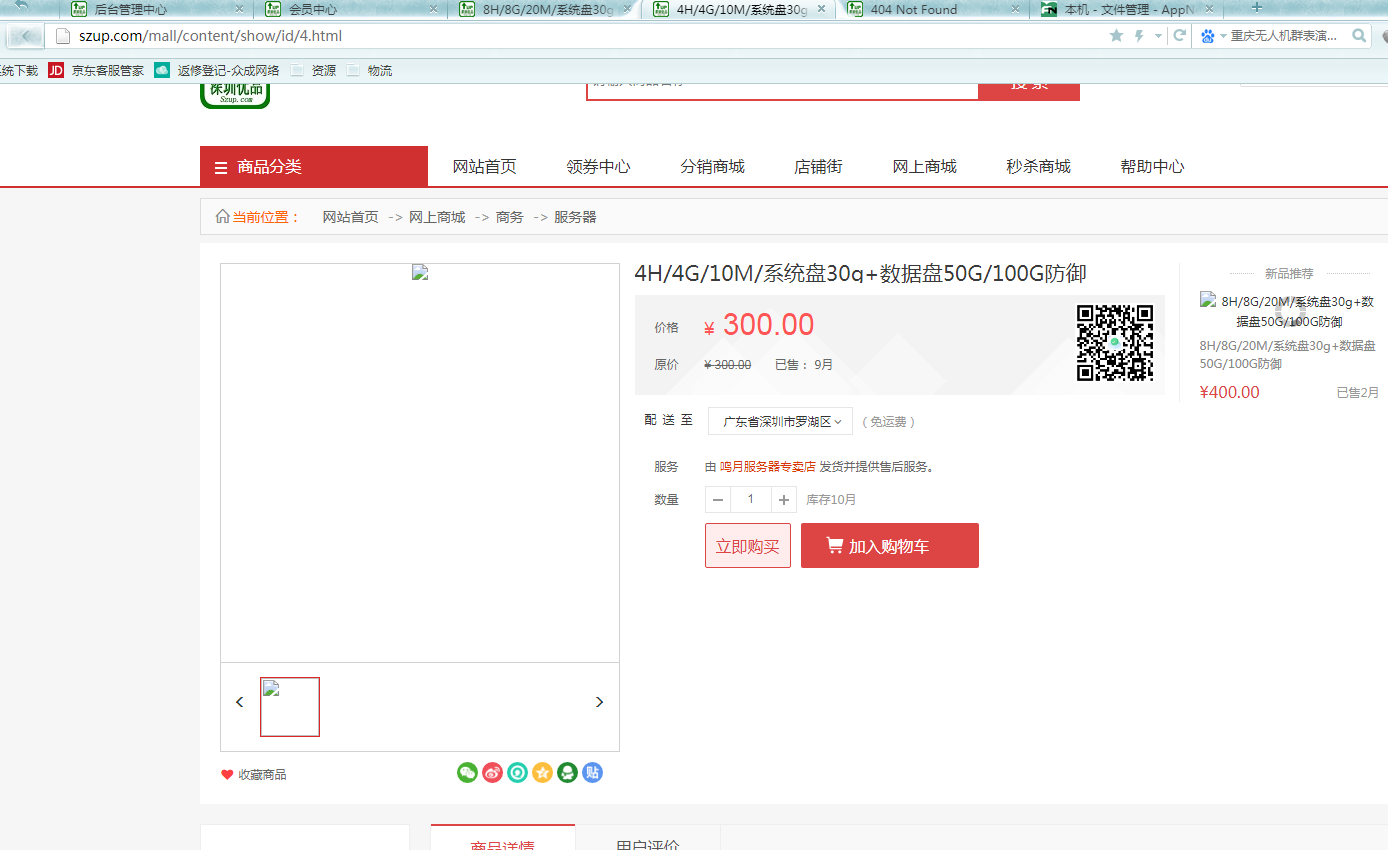Image resolution: width=1388 pixels, height=850 pixels.
Task: Click the search box magnifier icon
Action: 1359,36
